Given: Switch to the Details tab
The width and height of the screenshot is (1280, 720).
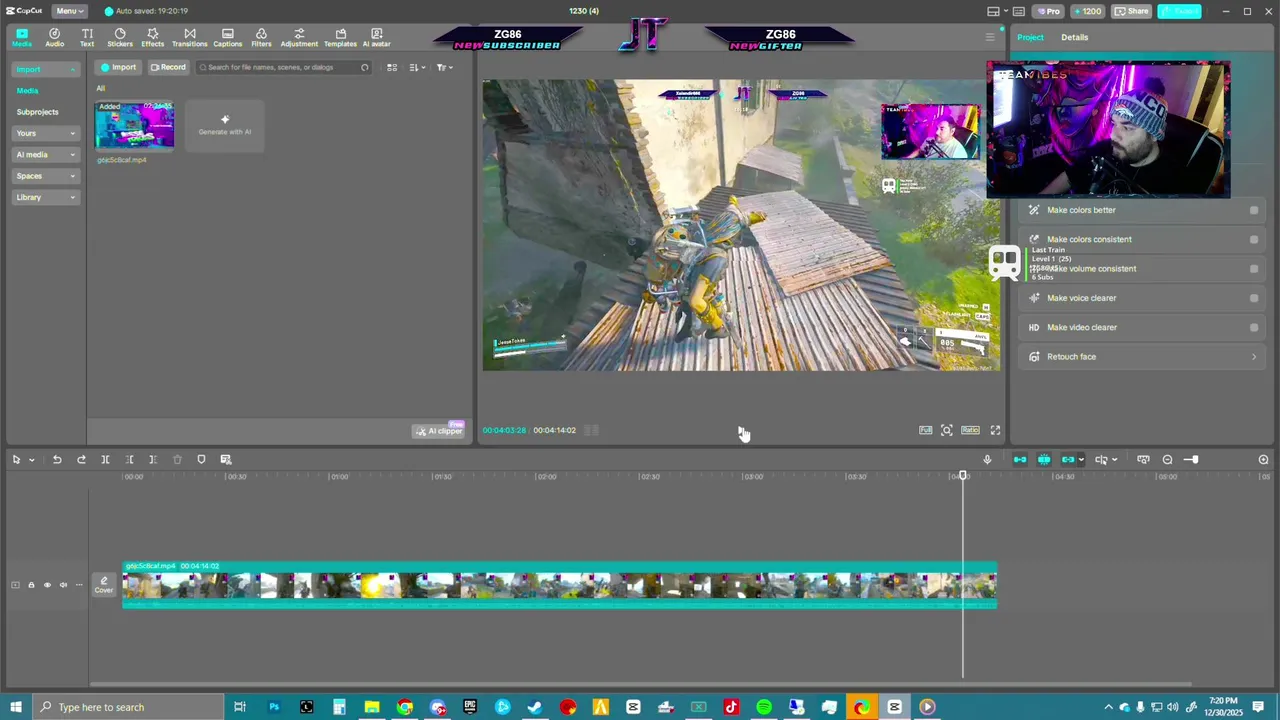Looking at the screenshot, I should [x=1075, y=37].
